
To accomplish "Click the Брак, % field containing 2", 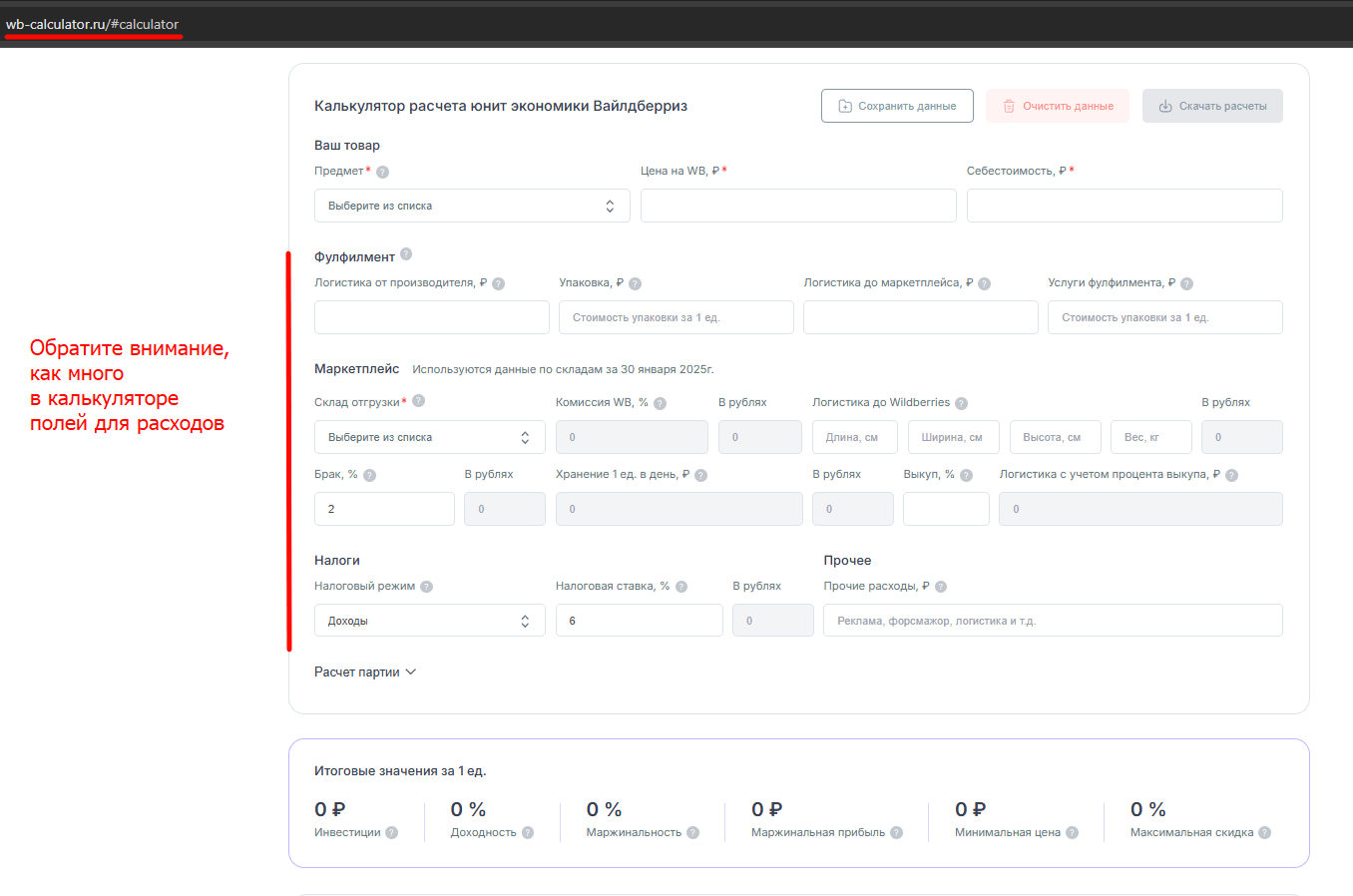I will coord(384,509).
